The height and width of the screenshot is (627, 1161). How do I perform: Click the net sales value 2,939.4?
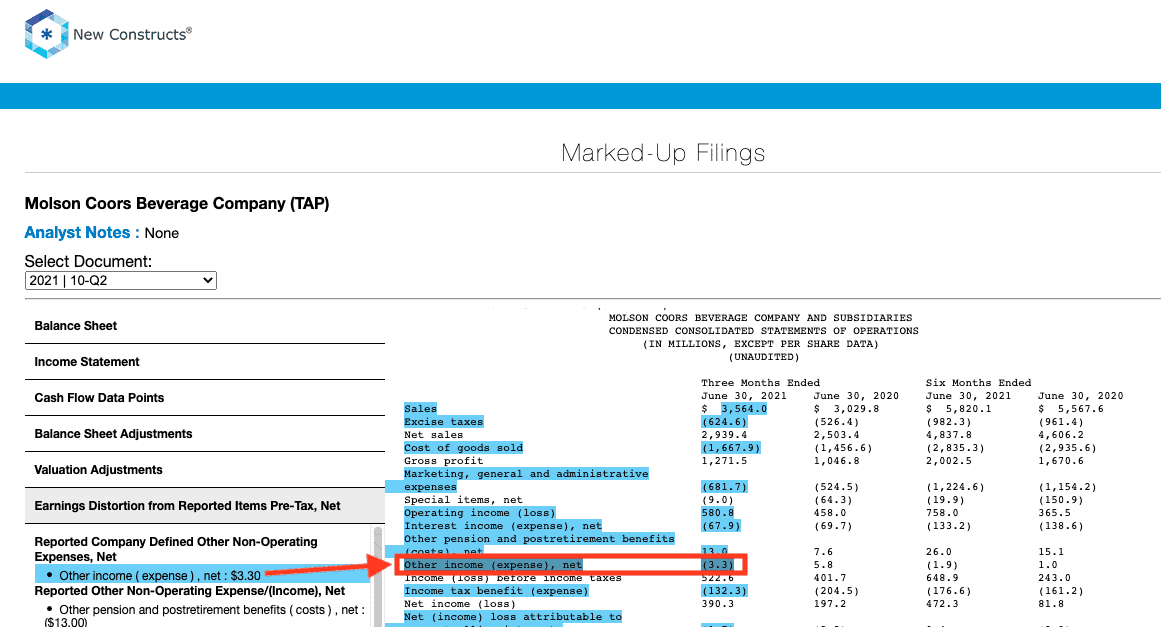coord(724,435)
